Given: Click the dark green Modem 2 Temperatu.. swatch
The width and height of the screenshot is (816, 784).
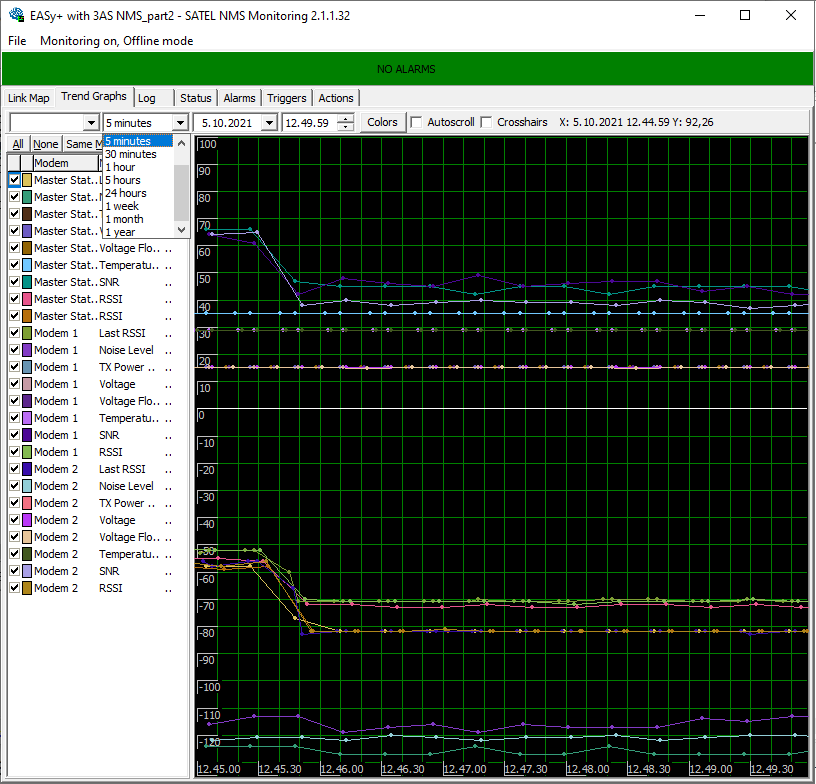Looking at the screenshot, I should coord(27,554).
